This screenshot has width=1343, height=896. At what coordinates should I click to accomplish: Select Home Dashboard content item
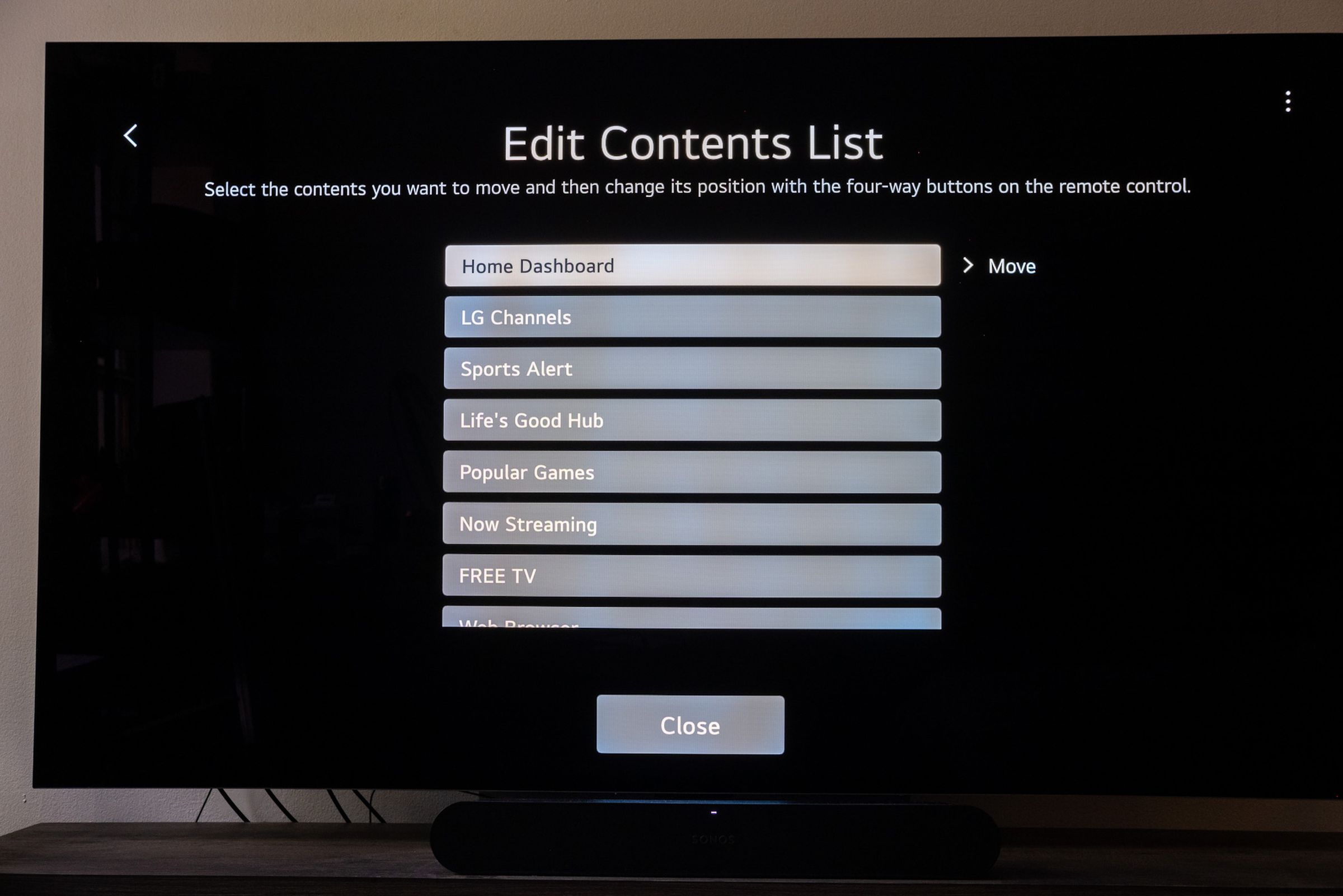click(x=694, y=266)
